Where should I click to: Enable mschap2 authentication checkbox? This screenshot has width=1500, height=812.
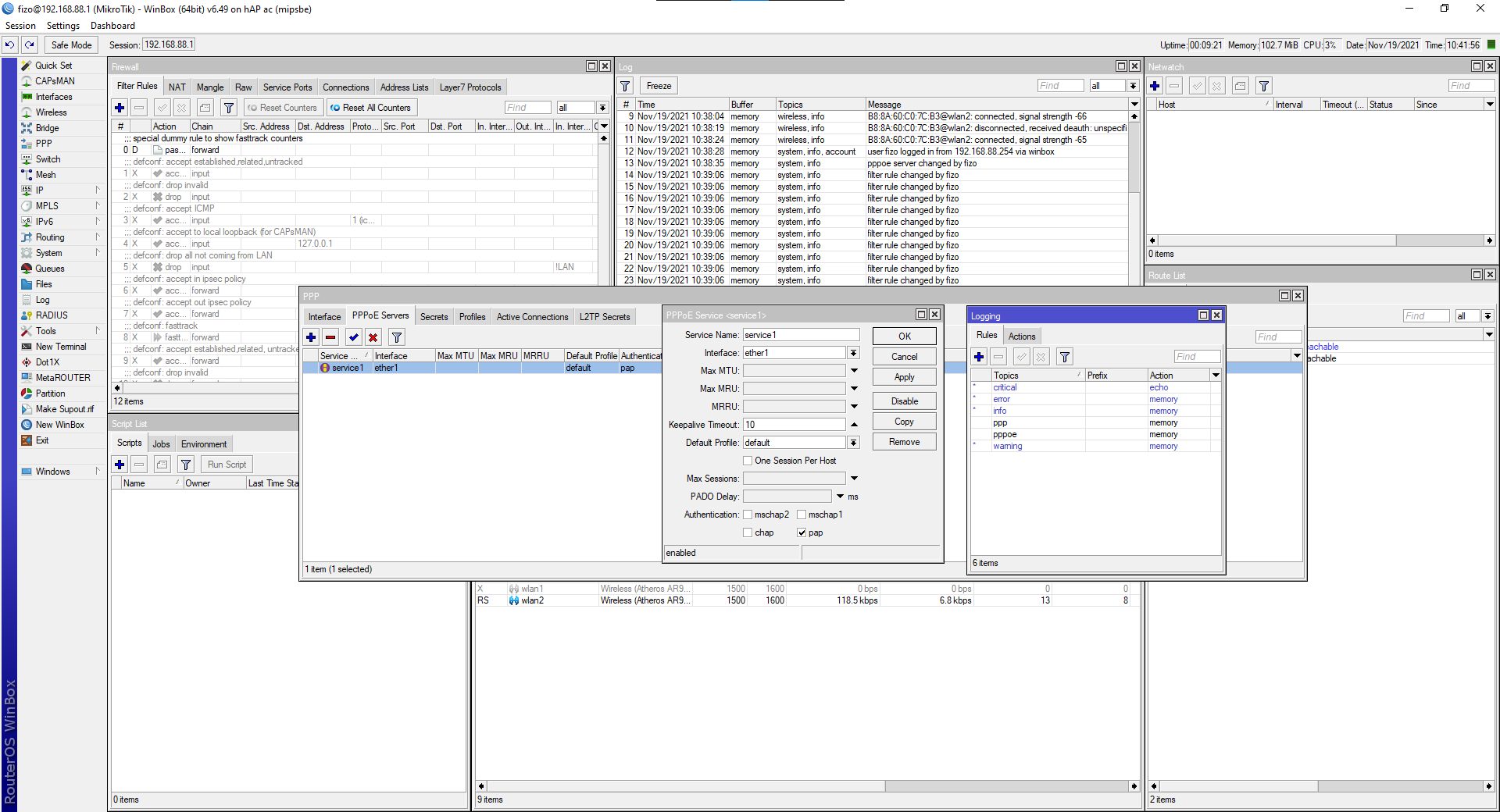coord(748,515)
